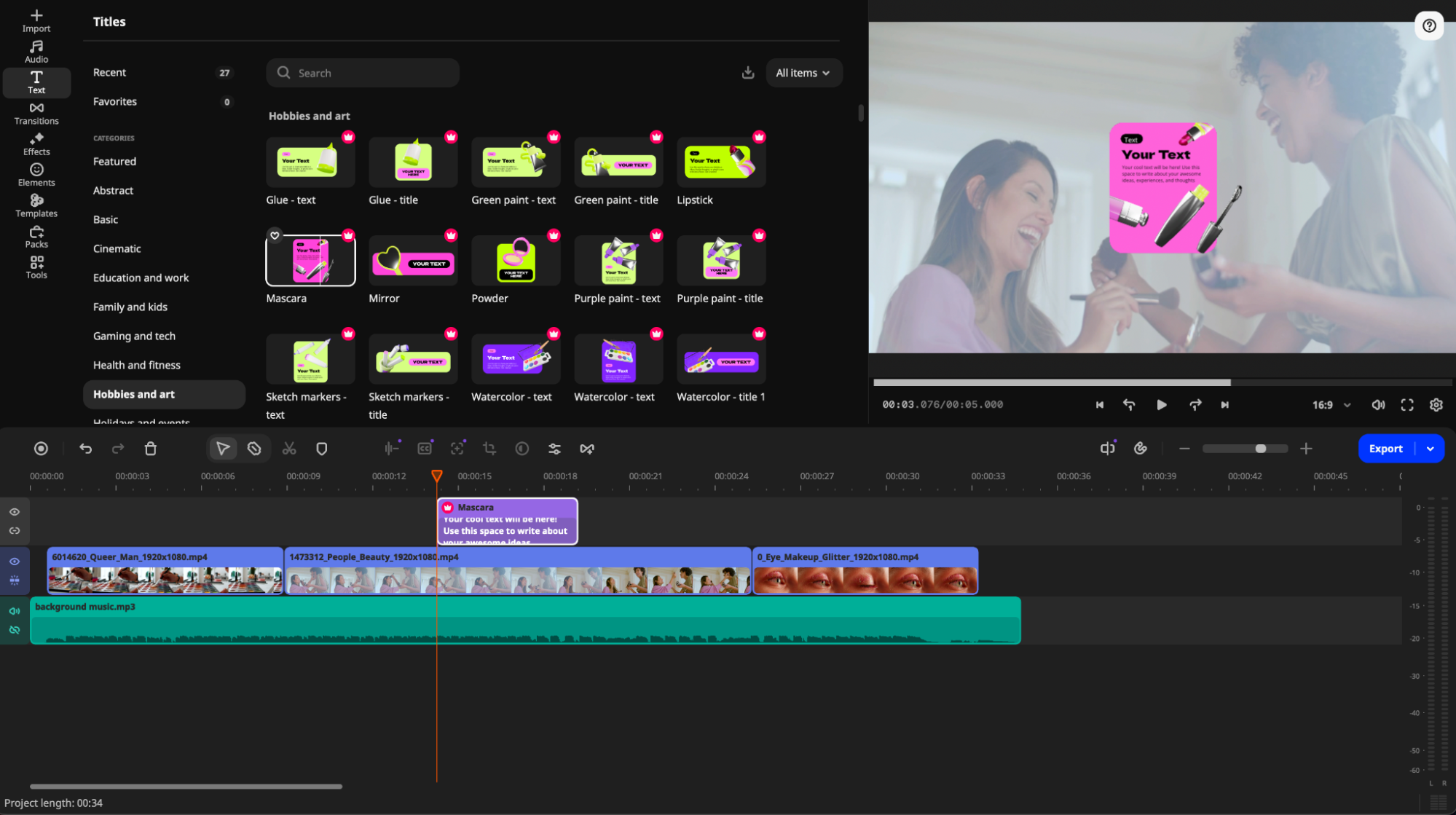1456x815 pixels.
Task: Click the record button in timeline toolbar
Action: coord(42,449)
